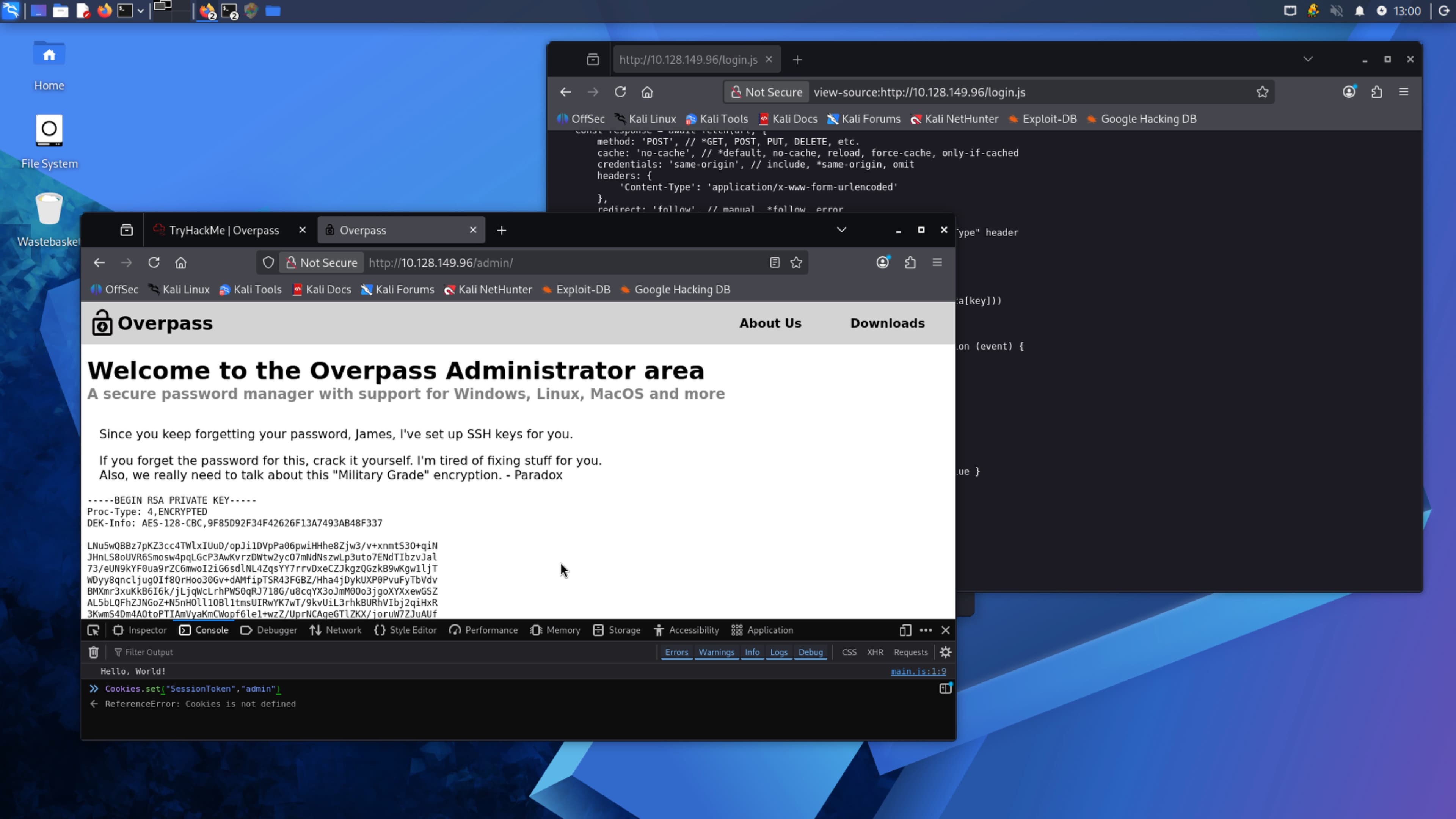Go back in the Overpass window

pos(99,263)
